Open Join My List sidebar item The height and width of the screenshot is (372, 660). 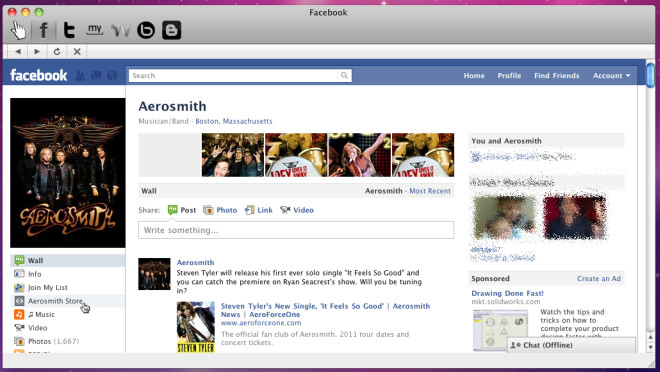coord(68,287)
